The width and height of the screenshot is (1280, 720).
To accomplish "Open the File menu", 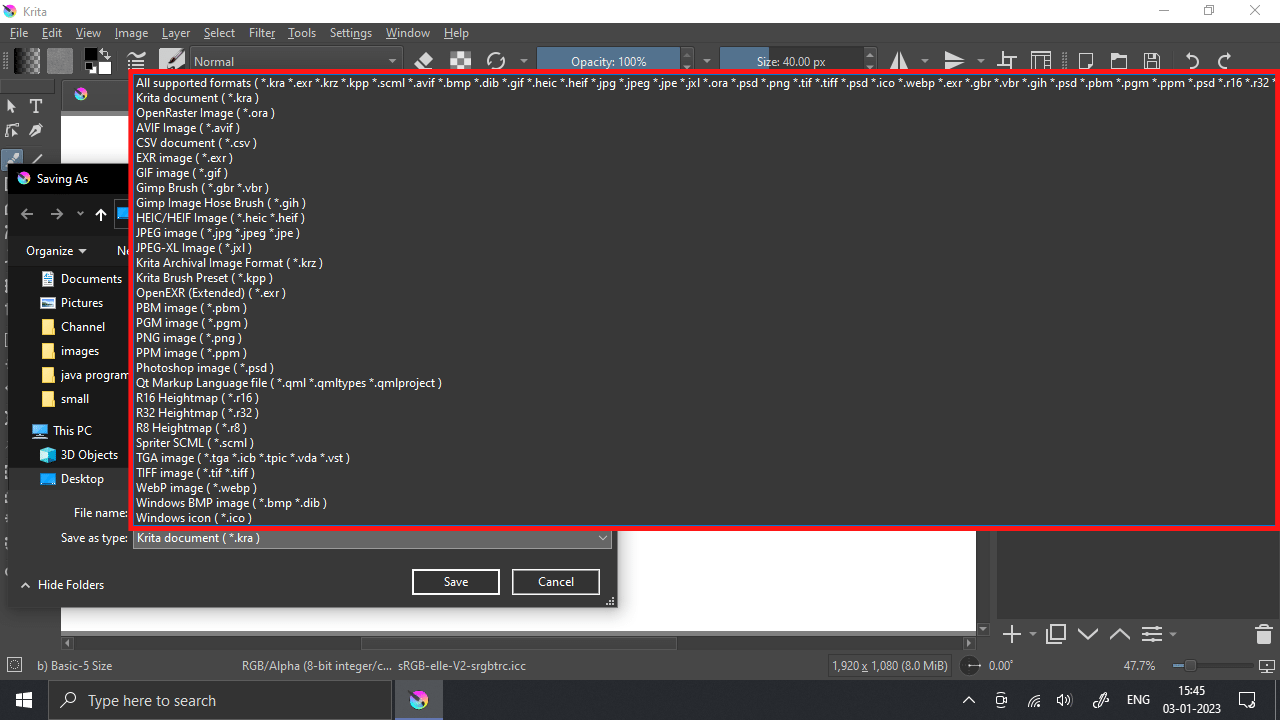I will pyautogui.click(x=19, y=33).
